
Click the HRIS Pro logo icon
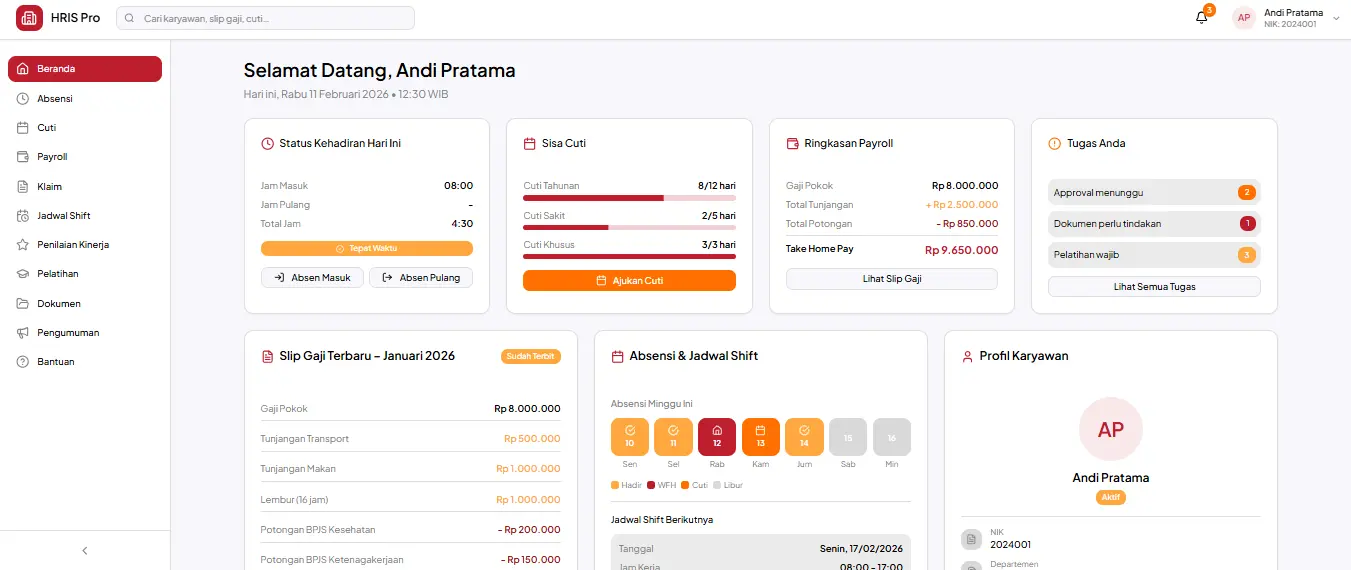coord(30,18)
